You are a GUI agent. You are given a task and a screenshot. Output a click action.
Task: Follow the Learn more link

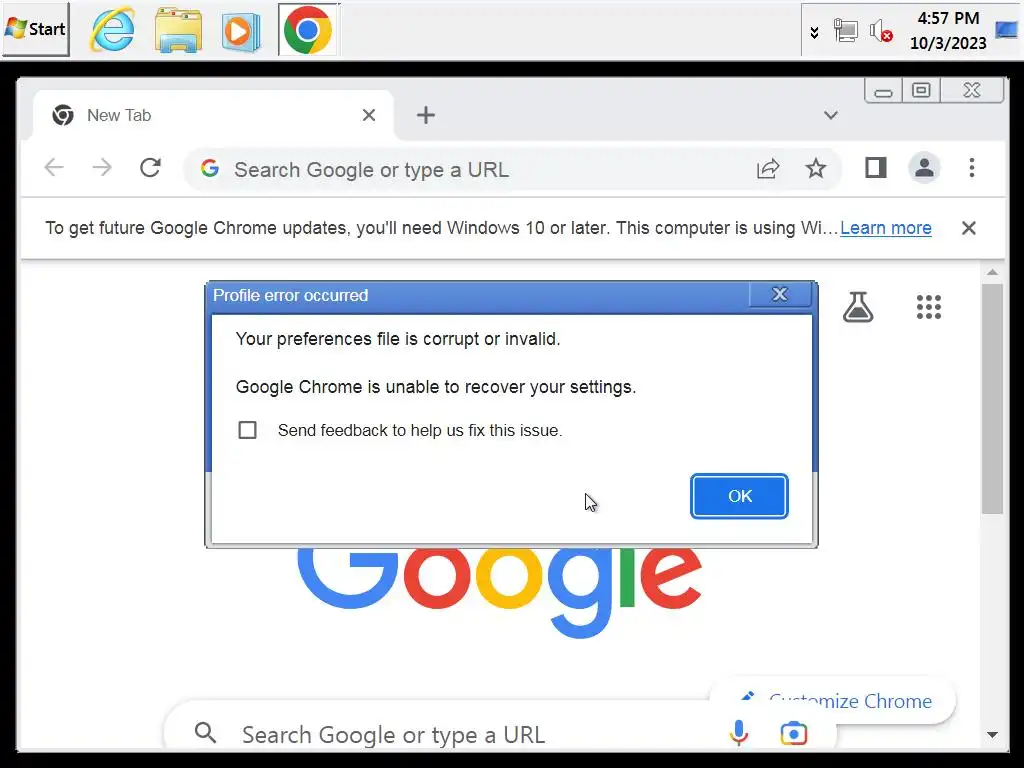click(x=886, y=228)
